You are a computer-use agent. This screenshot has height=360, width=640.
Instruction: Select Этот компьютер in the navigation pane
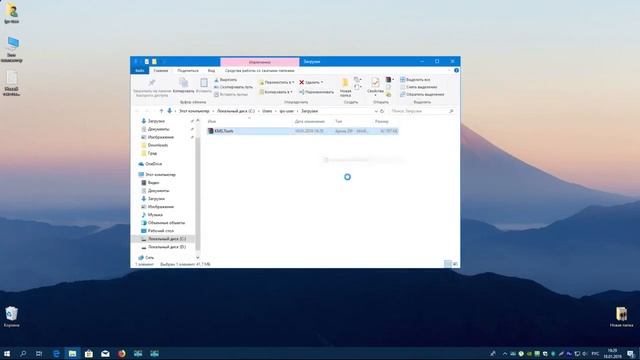point(160,175)
